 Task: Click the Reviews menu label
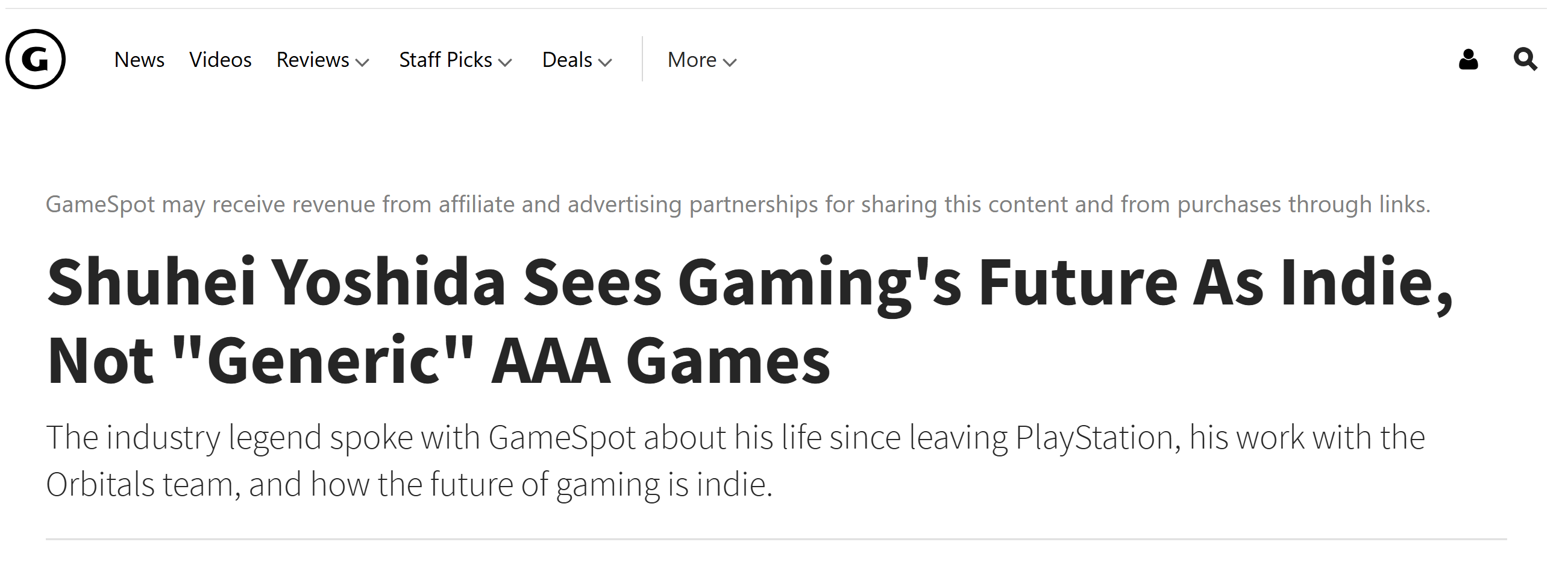[312, 60]
